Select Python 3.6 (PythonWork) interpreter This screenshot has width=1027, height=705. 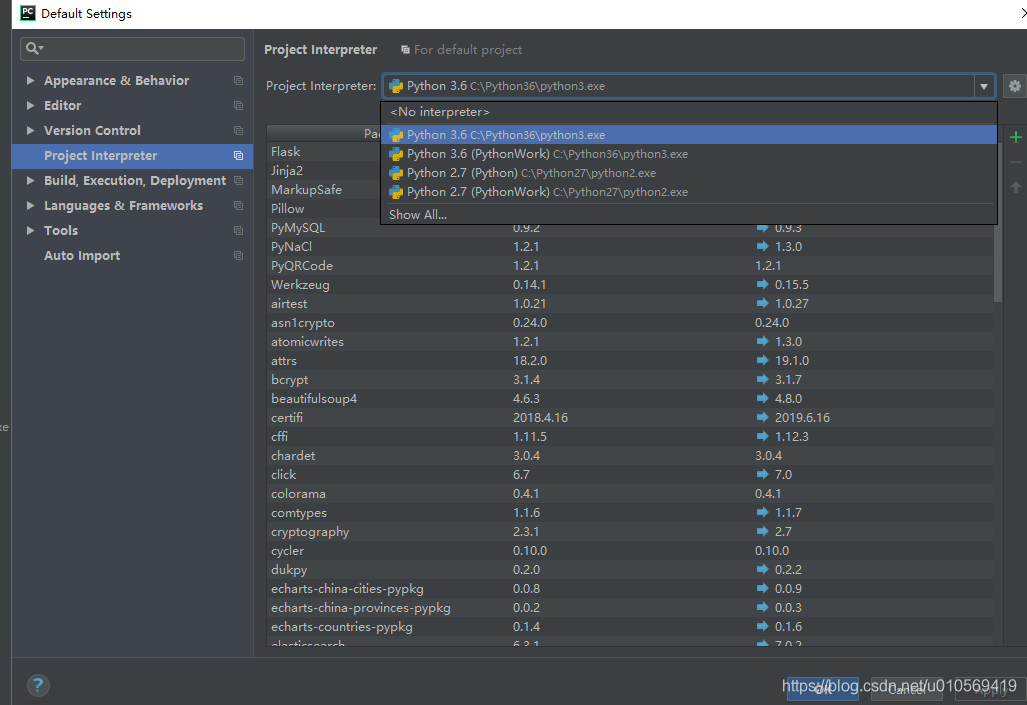point(689,154)
